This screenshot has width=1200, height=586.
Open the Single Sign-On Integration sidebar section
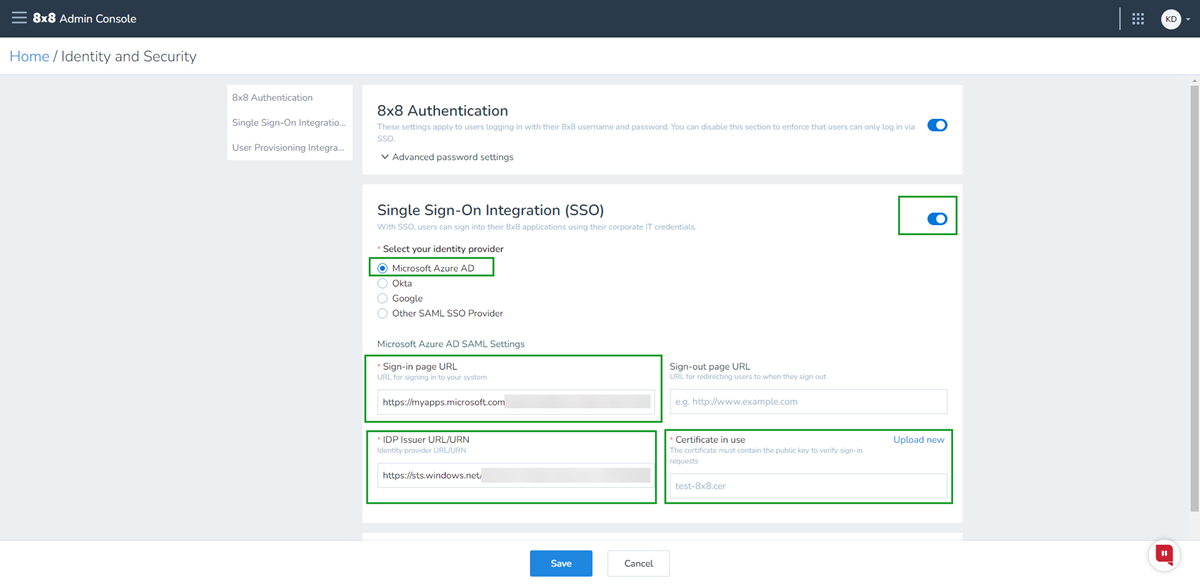coord(289,122)
